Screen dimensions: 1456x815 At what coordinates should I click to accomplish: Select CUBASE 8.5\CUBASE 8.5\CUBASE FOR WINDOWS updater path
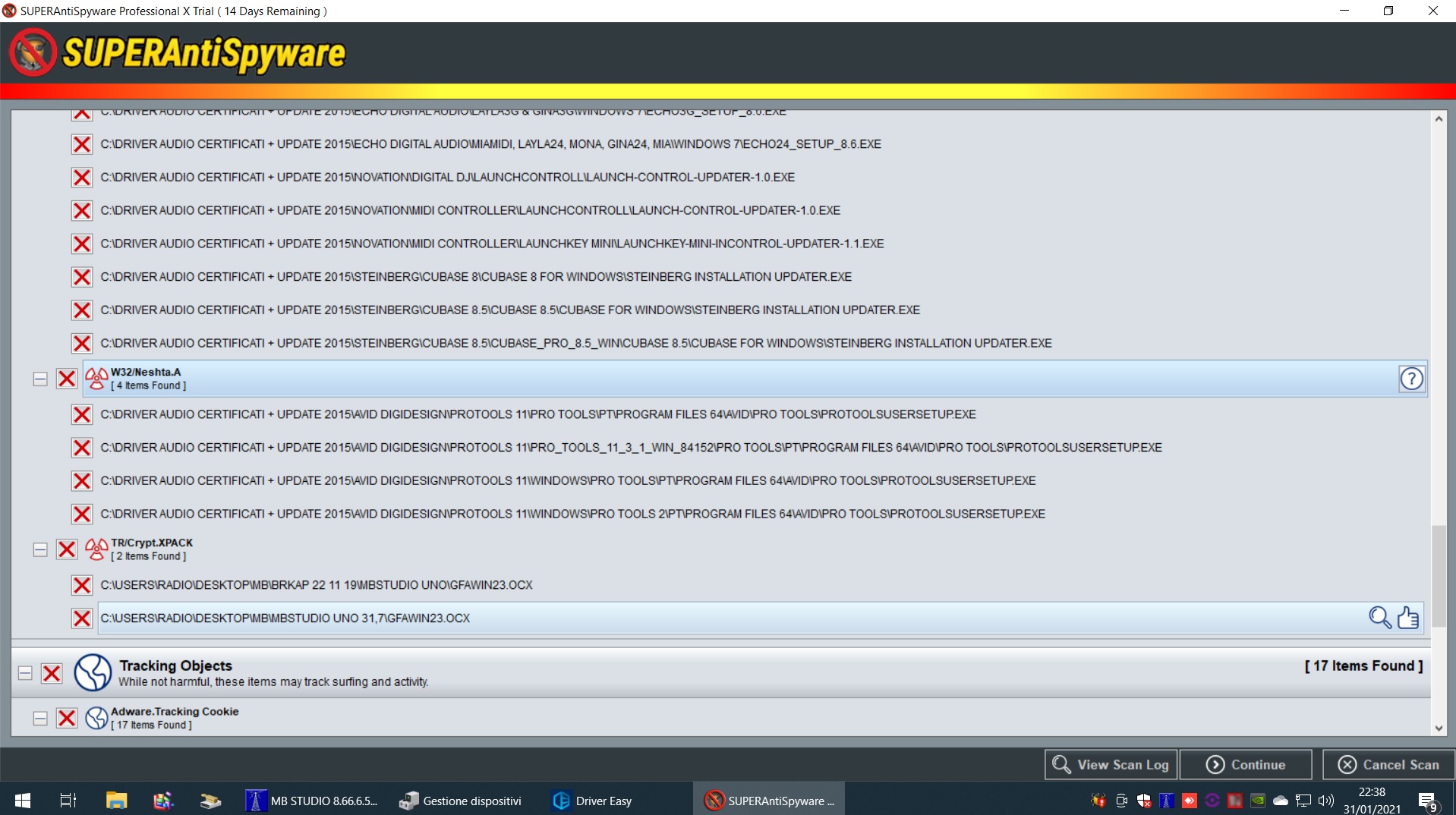510,310
